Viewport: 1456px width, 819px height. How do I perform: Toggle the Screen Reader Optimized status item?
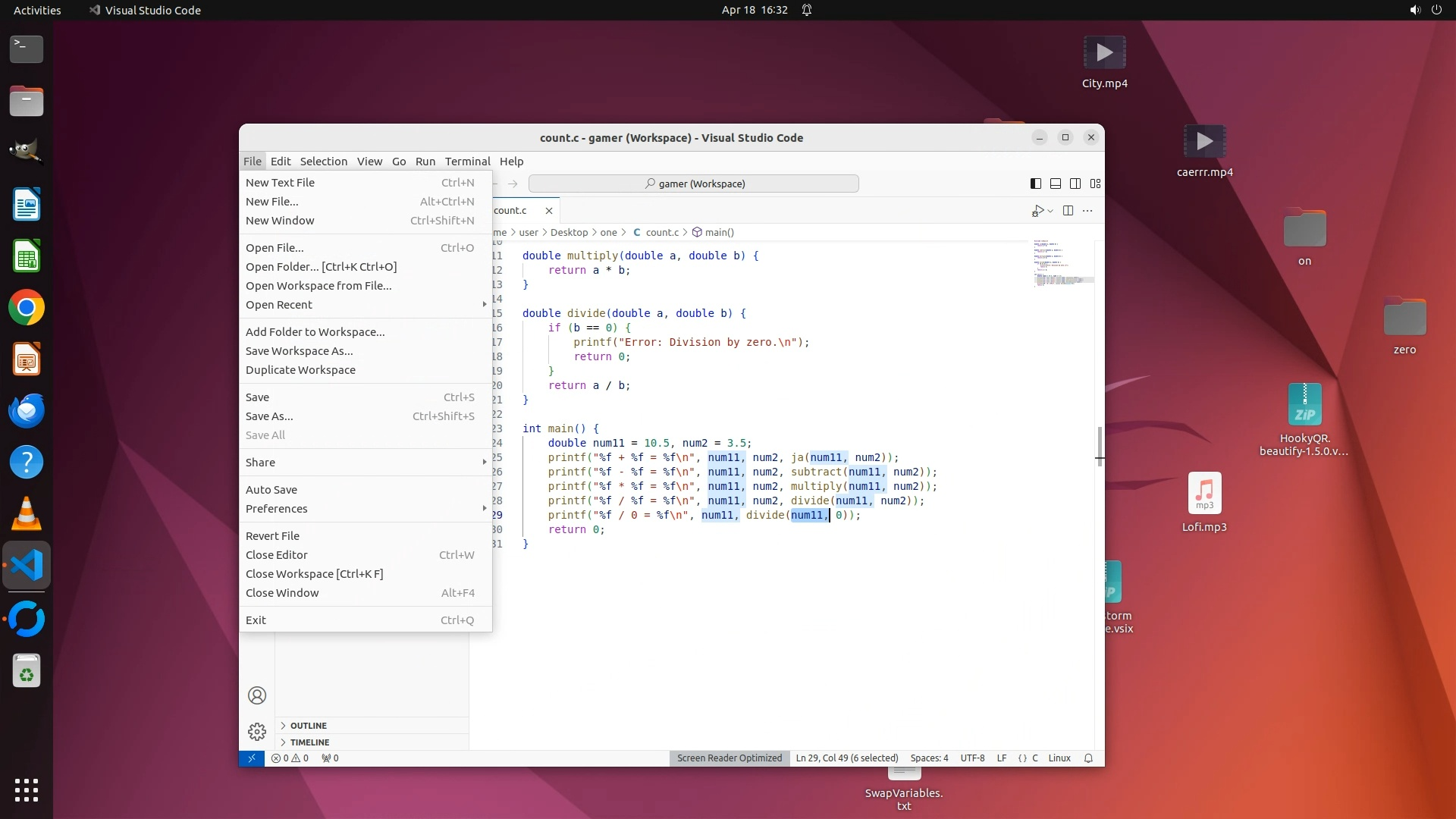[729, 758]
